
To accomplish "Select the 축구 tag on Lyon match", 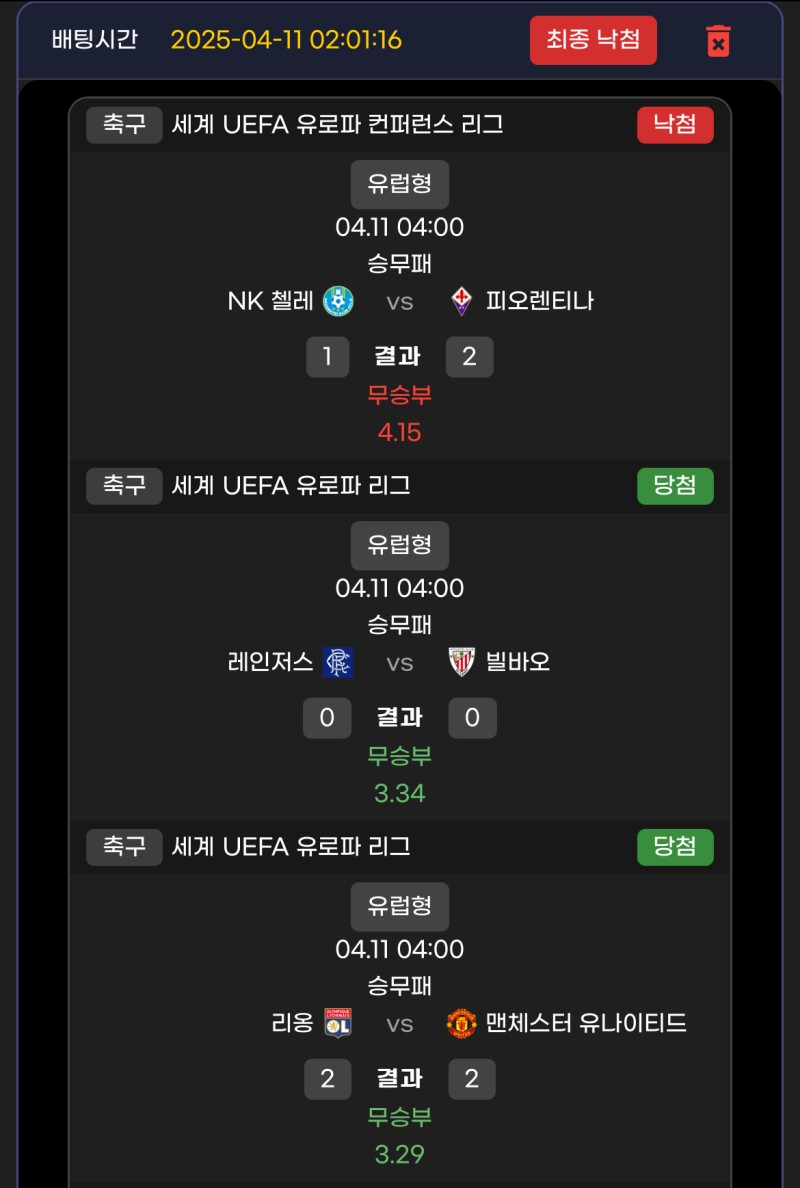I will 124,847.
